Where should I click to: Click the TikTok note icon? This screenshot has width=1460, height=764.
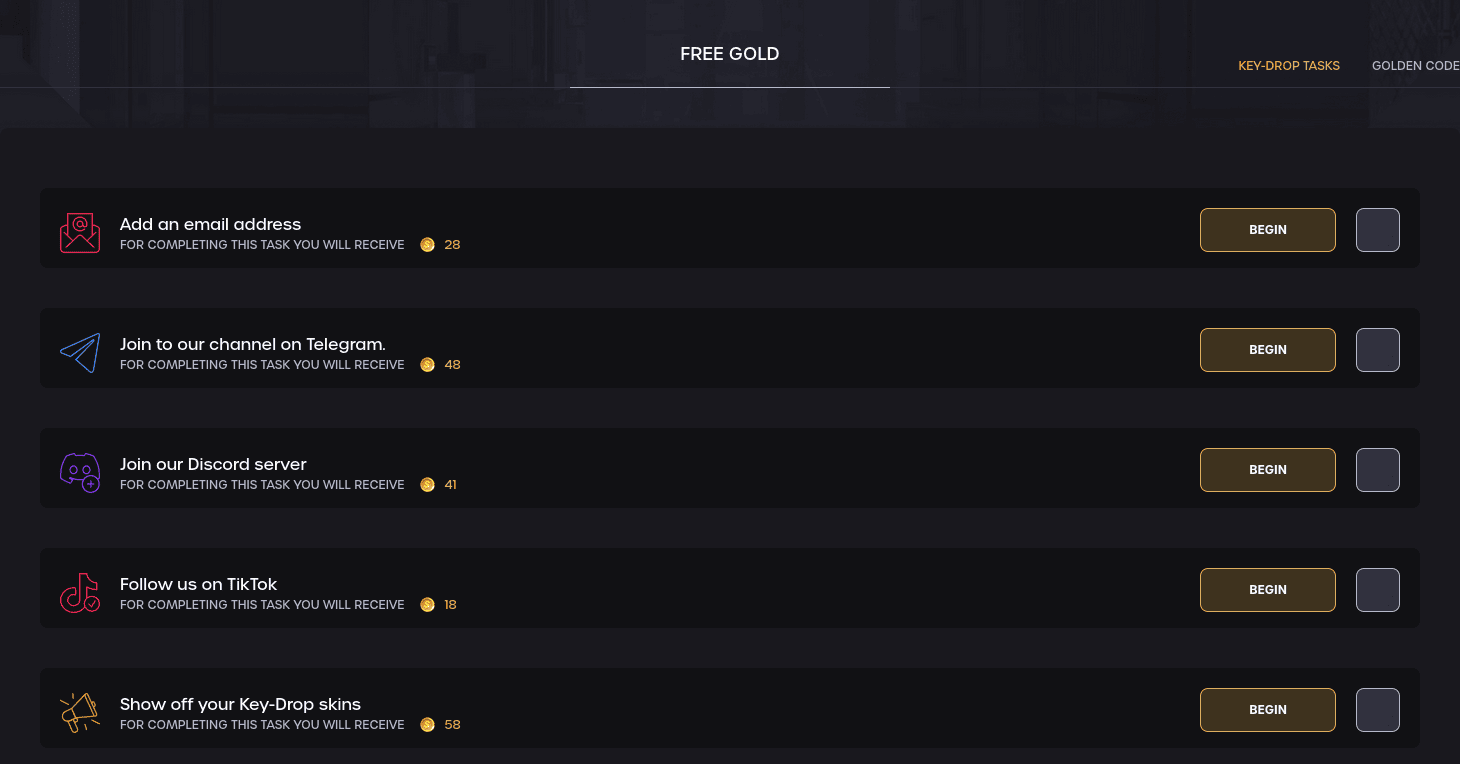click(x=80, y=593)
